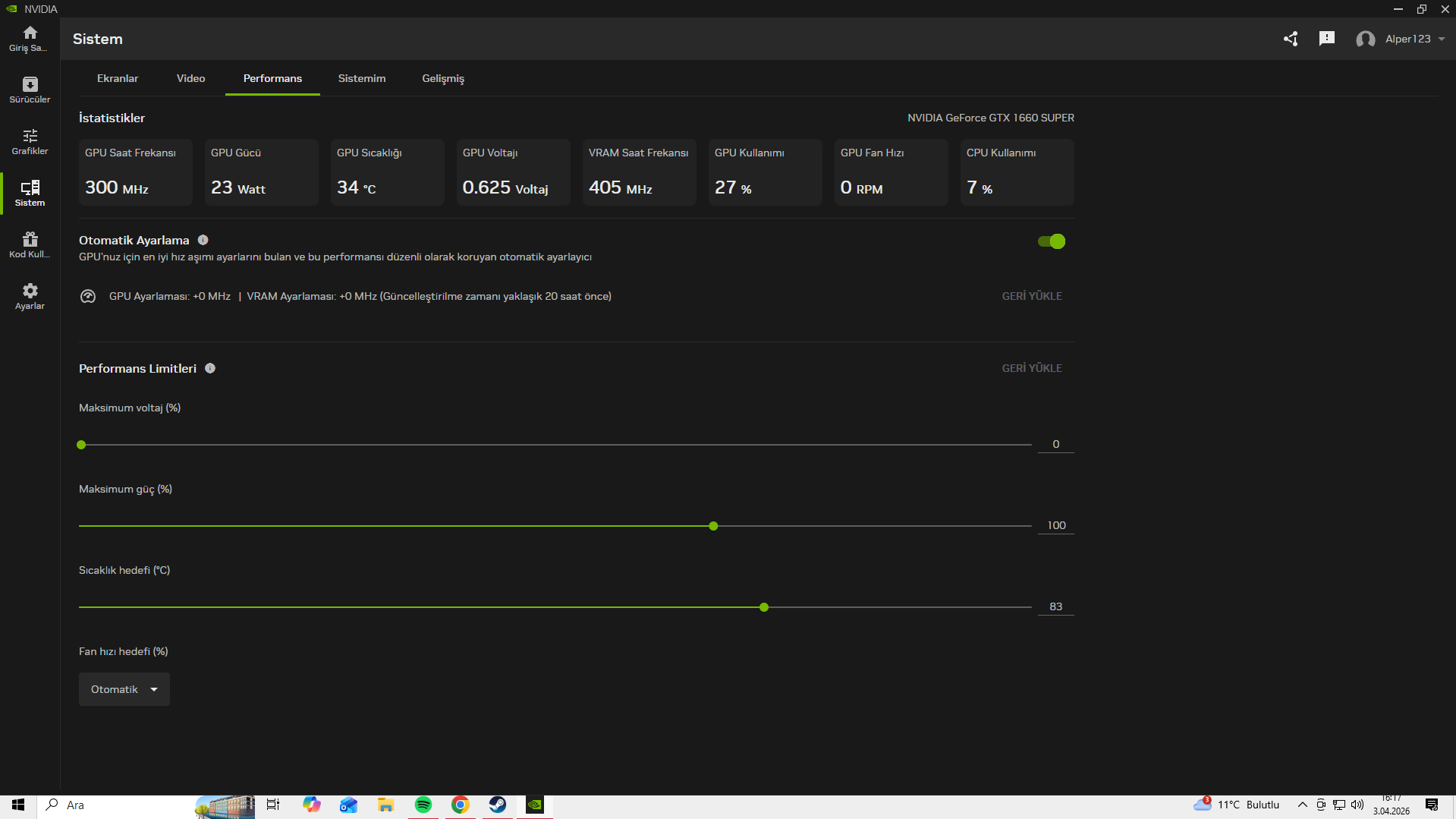
Task: Expand the Fan hızı hedefi Otomatik dropdown
Action: click(x=124, y=689)
